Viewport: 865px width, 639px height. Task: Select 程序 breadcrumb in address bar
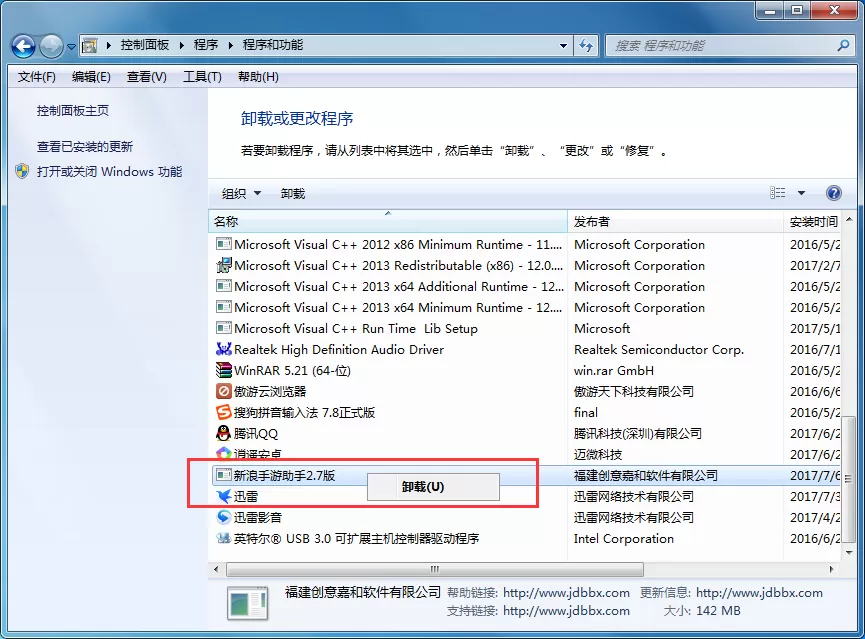coord(206,45)
